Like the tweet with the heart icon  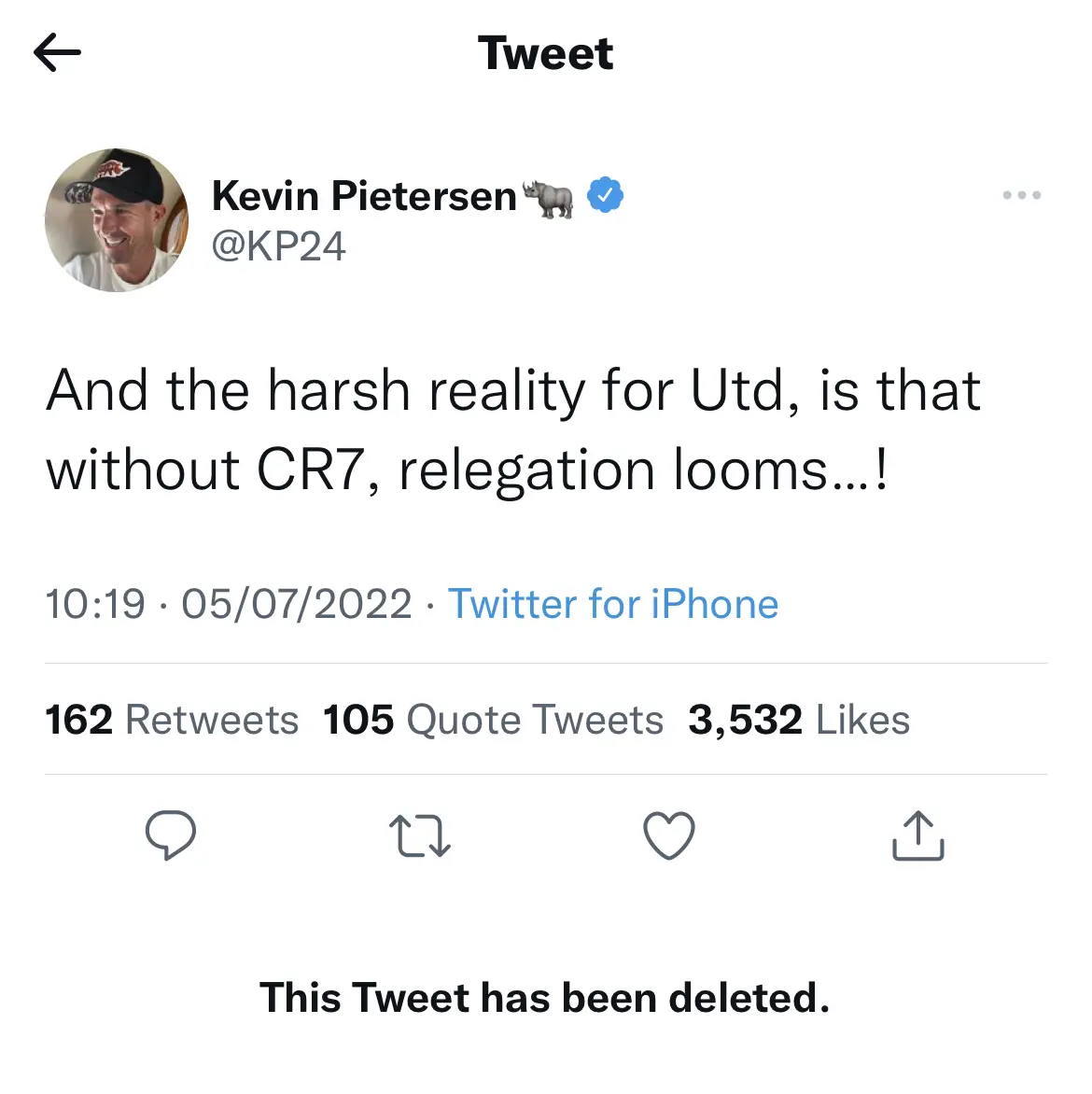[669, 835]
